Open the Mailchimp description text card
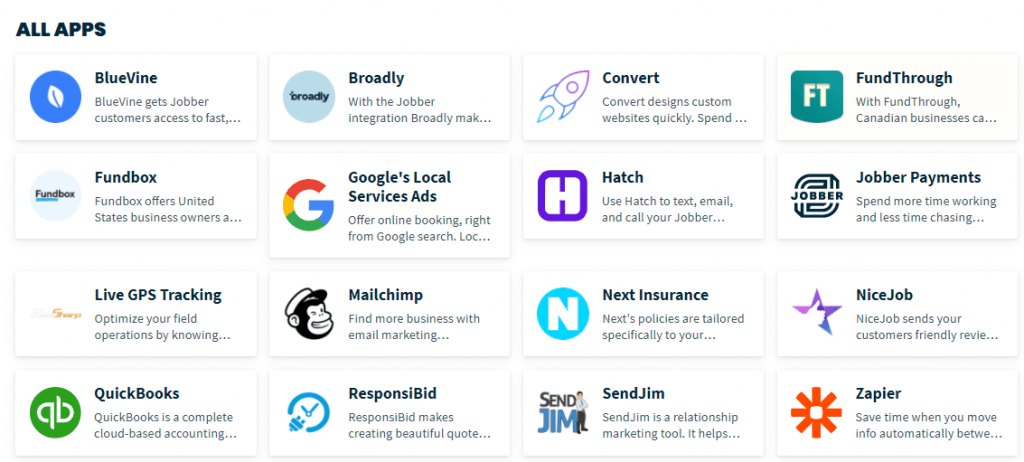Viewport: 1024px width, 462px height. pos(414,327)
